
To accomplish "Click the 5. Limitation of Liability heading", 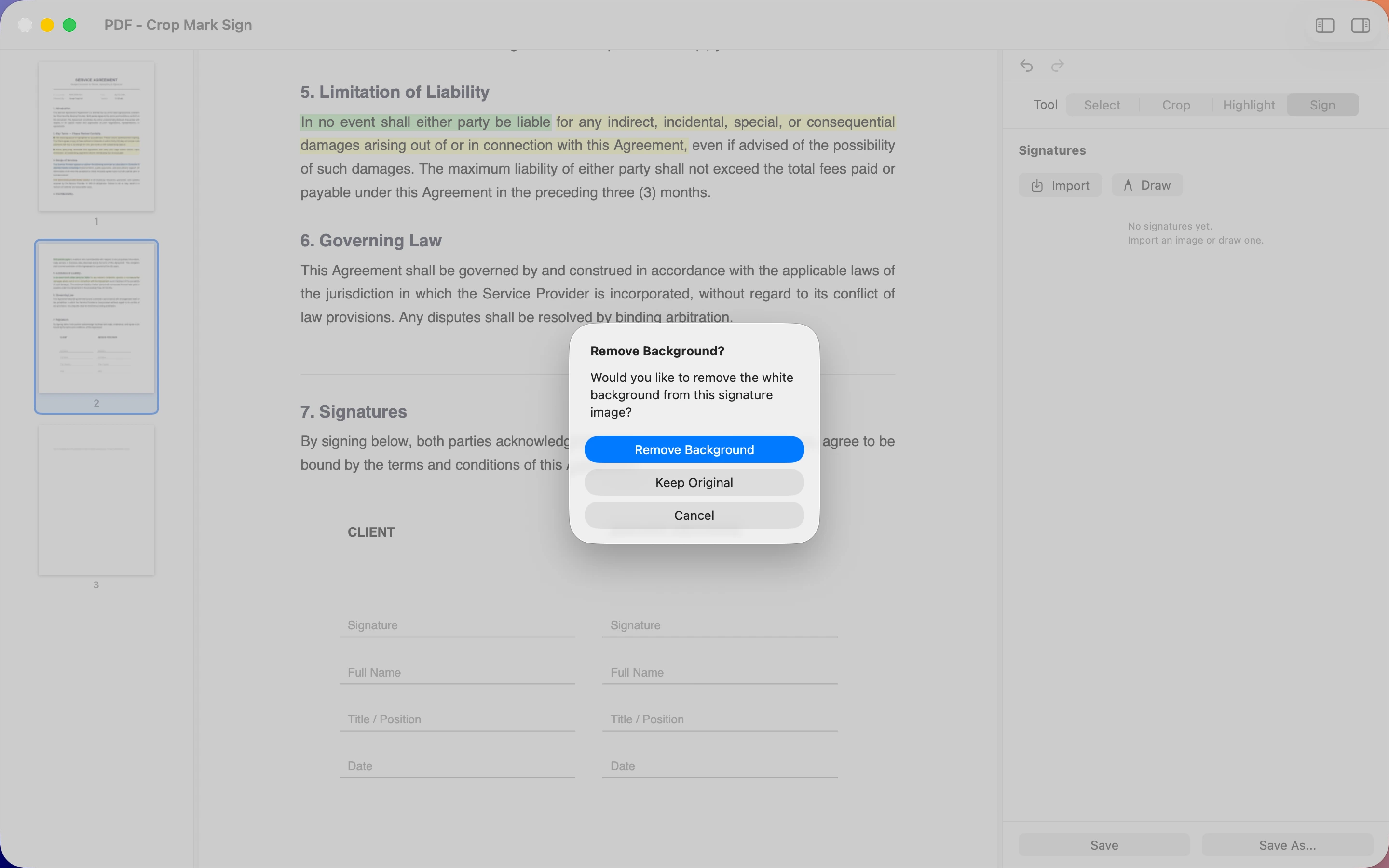I will coord(395,92).
